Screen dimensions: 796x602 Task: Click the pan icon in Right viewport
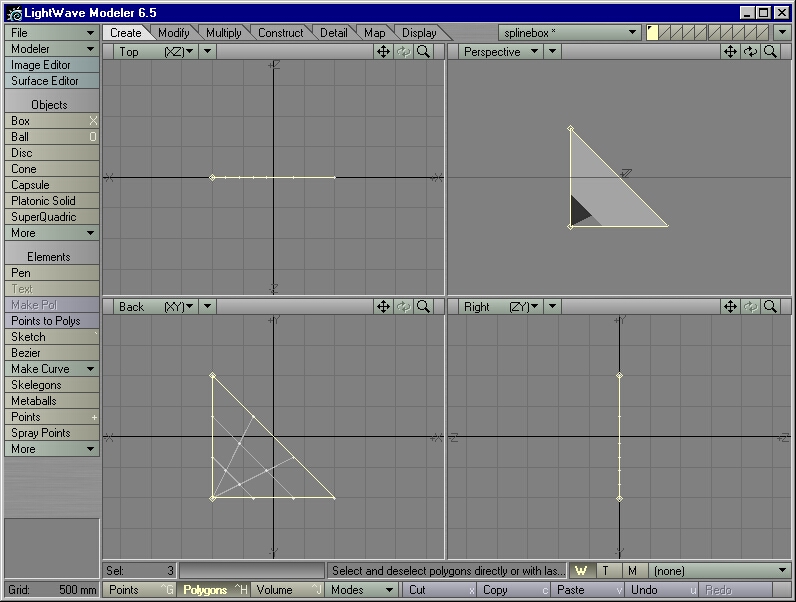click(730, 307)
